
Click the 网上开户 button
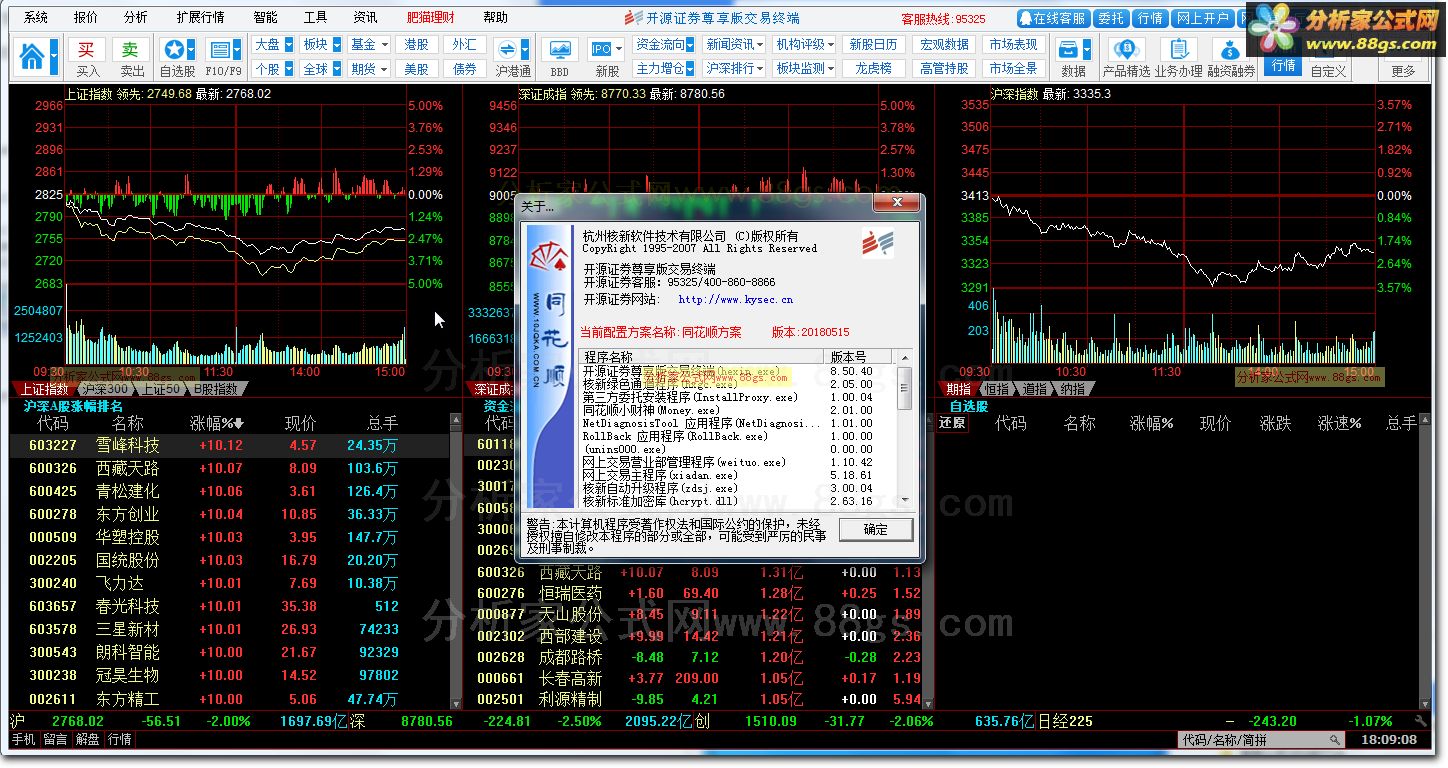[1203, 18]
